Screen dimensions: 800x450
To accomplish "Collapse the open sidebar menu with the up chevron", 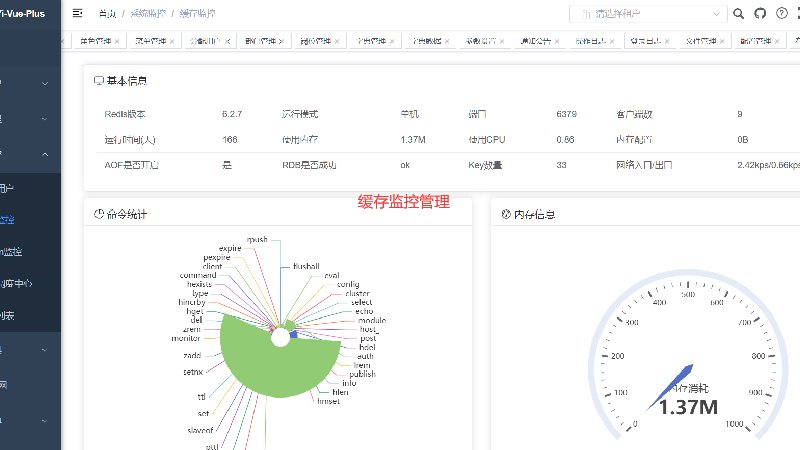I will tap(45, 154).
